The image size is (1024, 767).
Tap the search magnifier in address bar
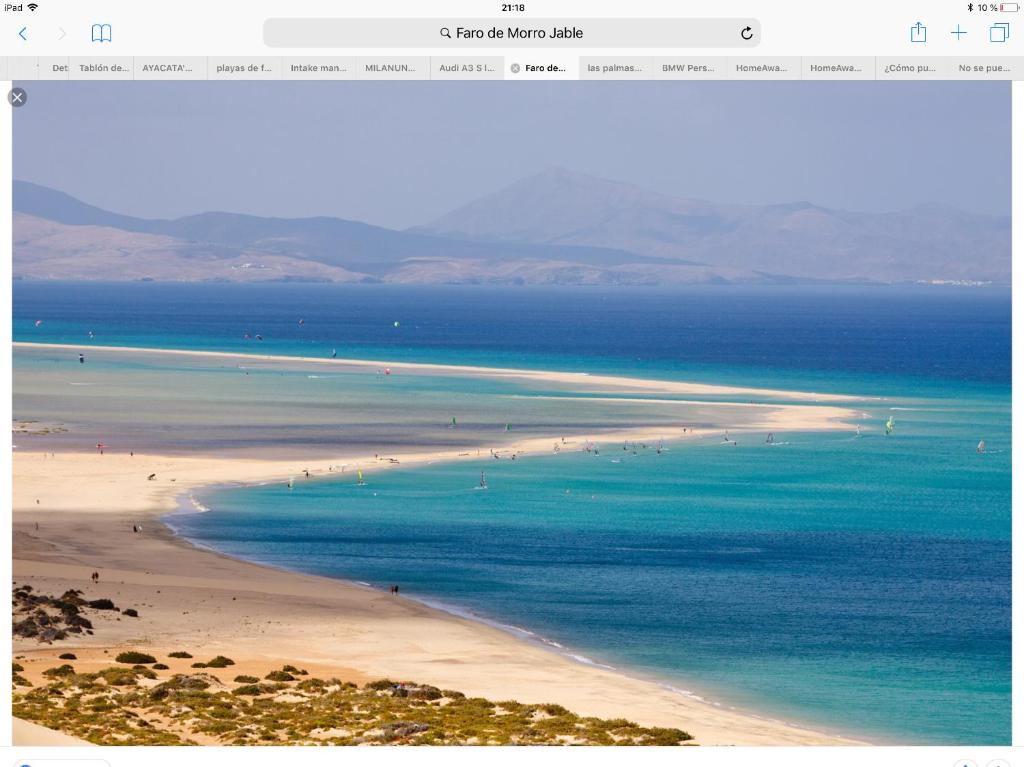click(x=445, y=33)
